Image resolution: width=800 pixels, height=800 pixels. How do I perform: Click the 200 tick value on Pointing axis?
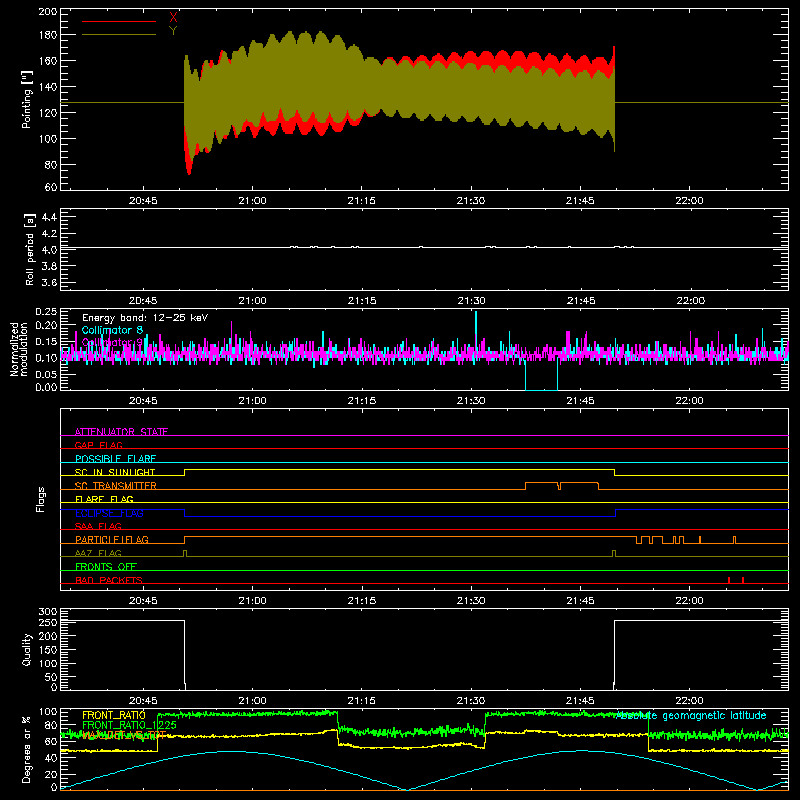(48, 12)
